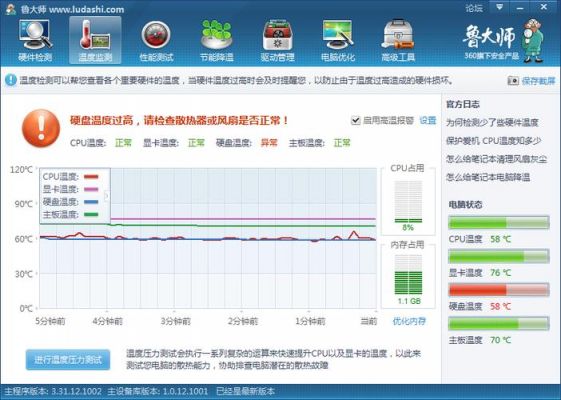Viewport: 561px width, 400px height.
Task: Click the CPU占用 usage meter
Action: tap(408, 202)
